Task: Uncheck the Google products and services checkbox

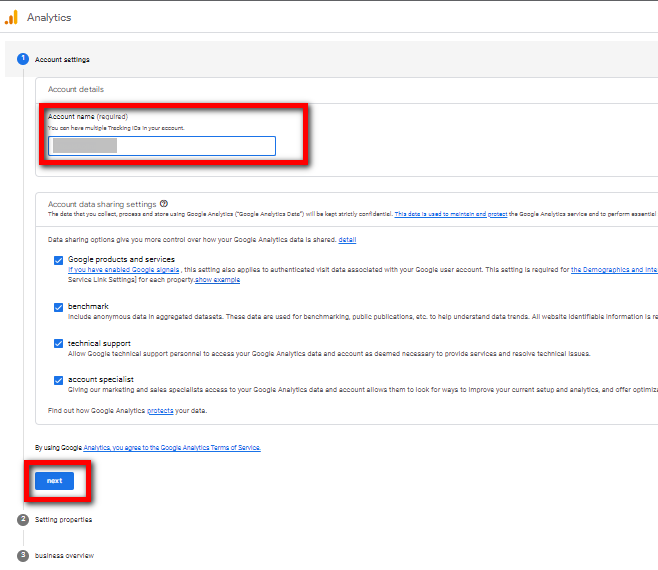Action: coord(58,260)
